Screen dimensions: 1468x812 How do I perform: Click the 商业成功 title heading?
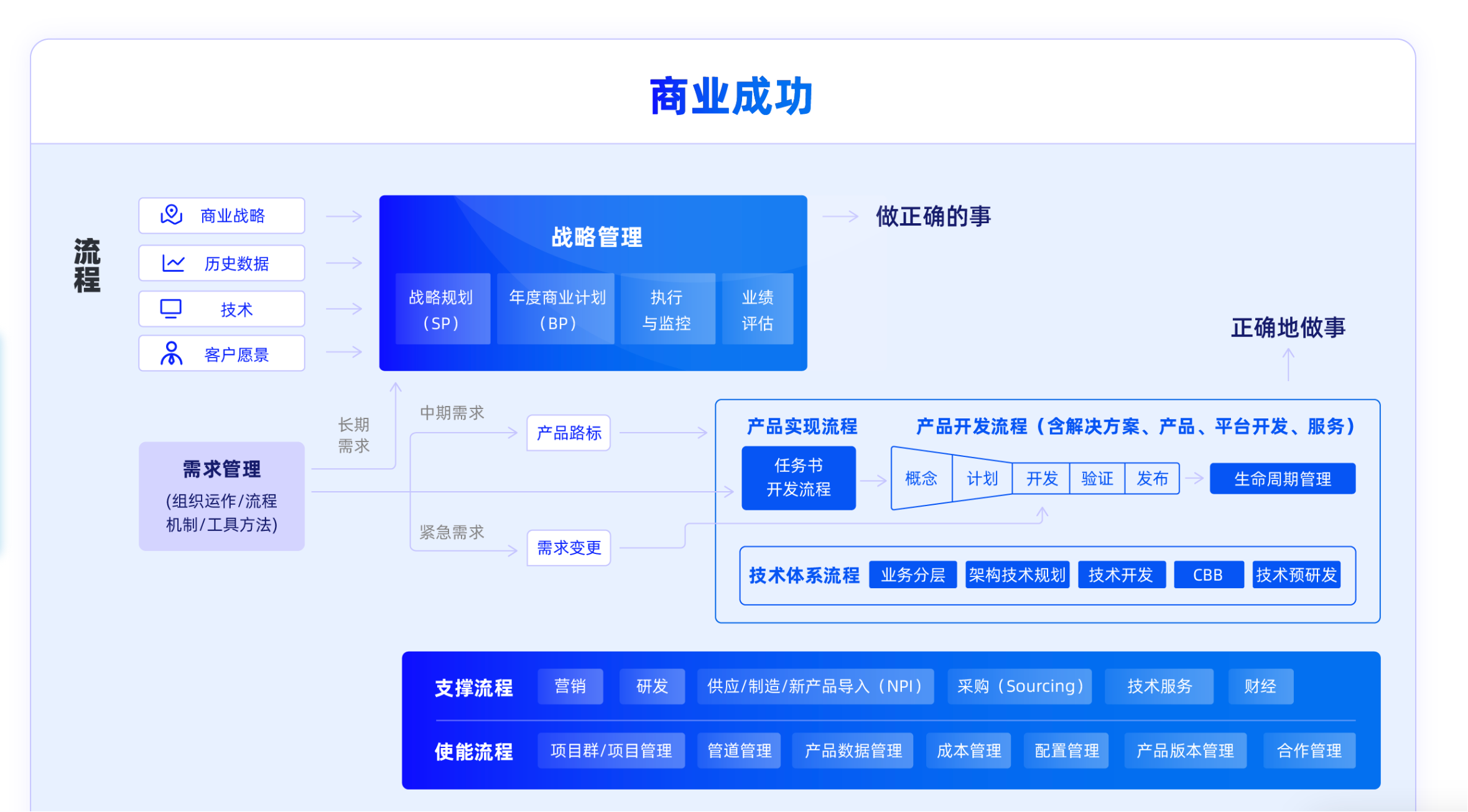pyautogui.click(x=731, y=96)
